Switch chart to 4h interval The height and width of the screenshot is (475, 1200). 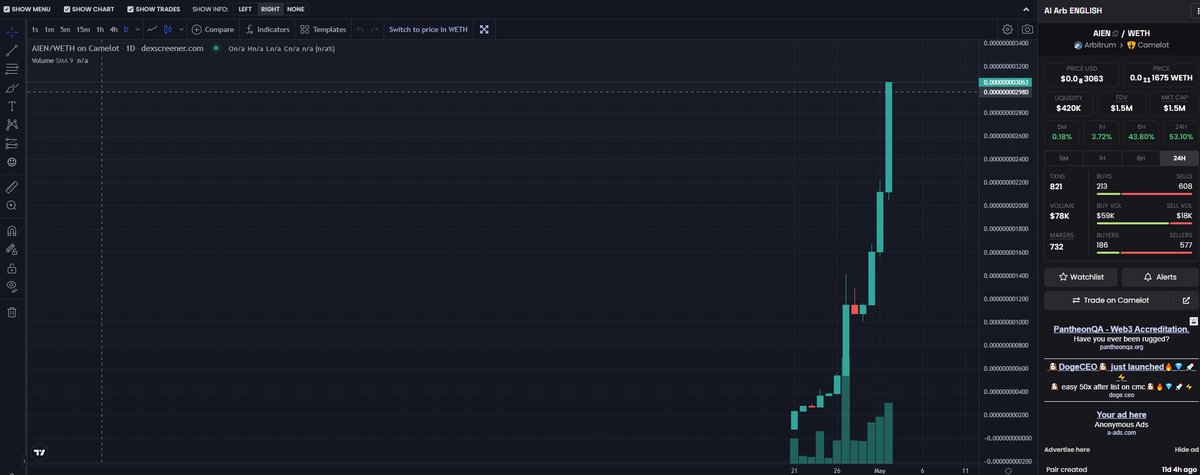click(x=114, y=30)
